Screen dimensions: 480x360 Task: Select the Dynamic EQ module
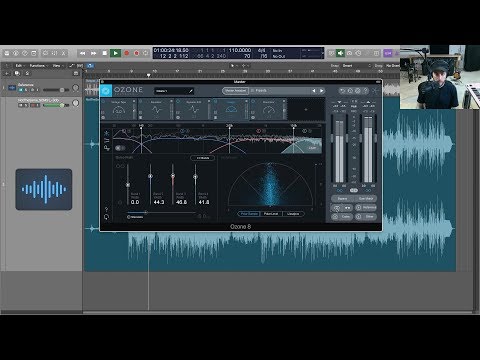click(x=194, y=109)
